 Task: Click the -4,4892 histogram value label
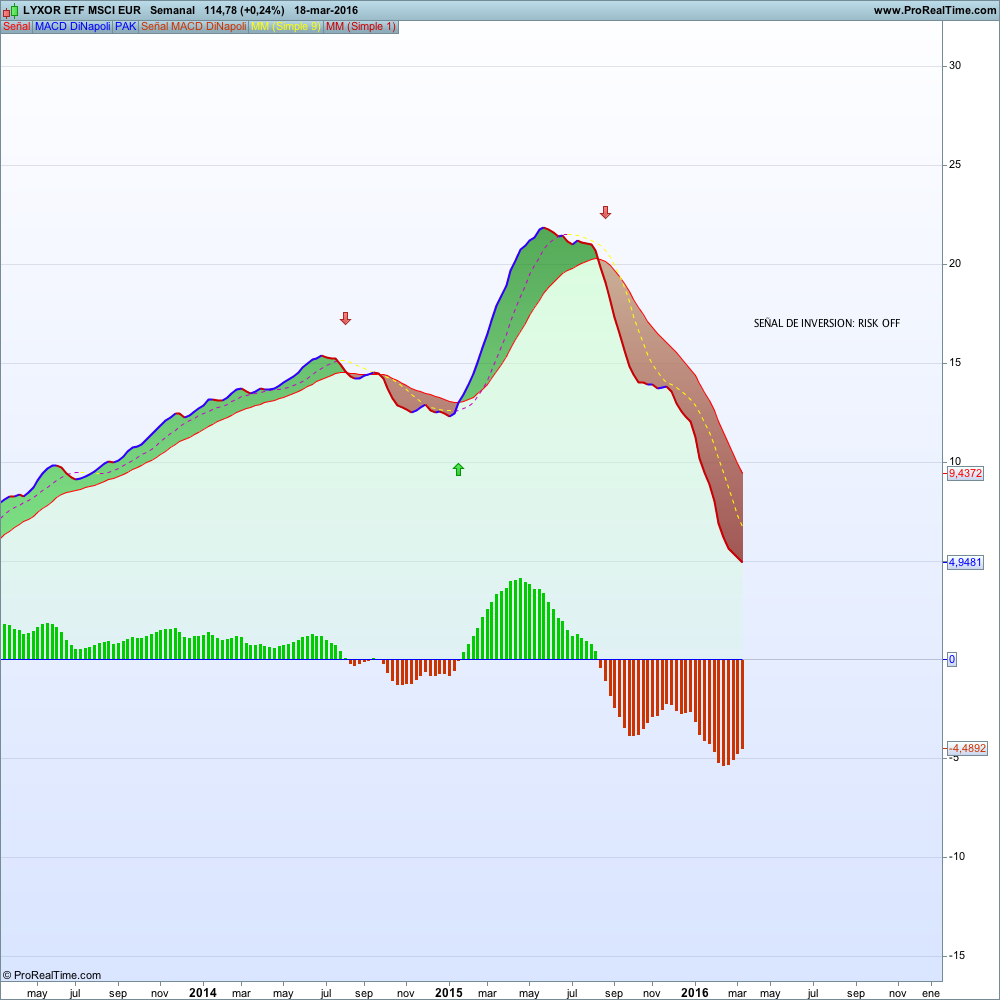[967, 748]
